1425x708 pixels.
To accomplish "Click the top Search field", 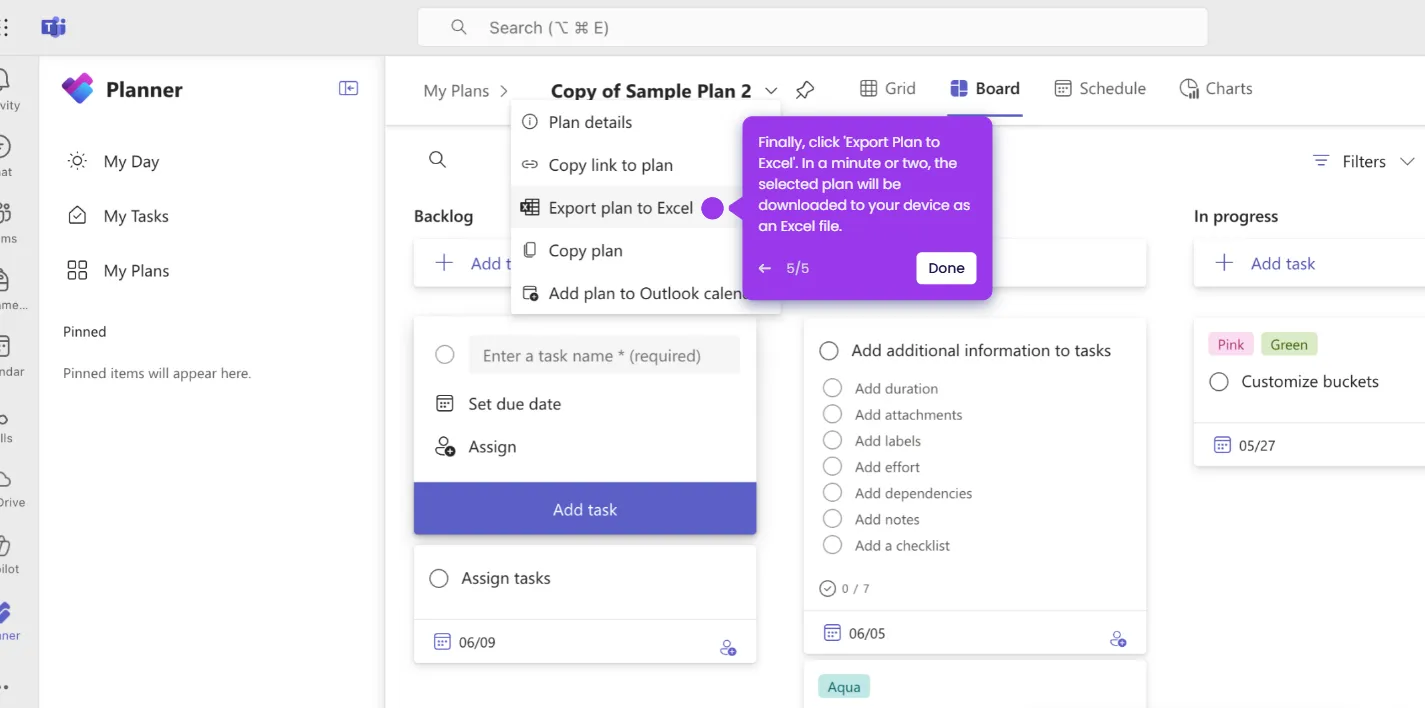I will click(812, 27).
